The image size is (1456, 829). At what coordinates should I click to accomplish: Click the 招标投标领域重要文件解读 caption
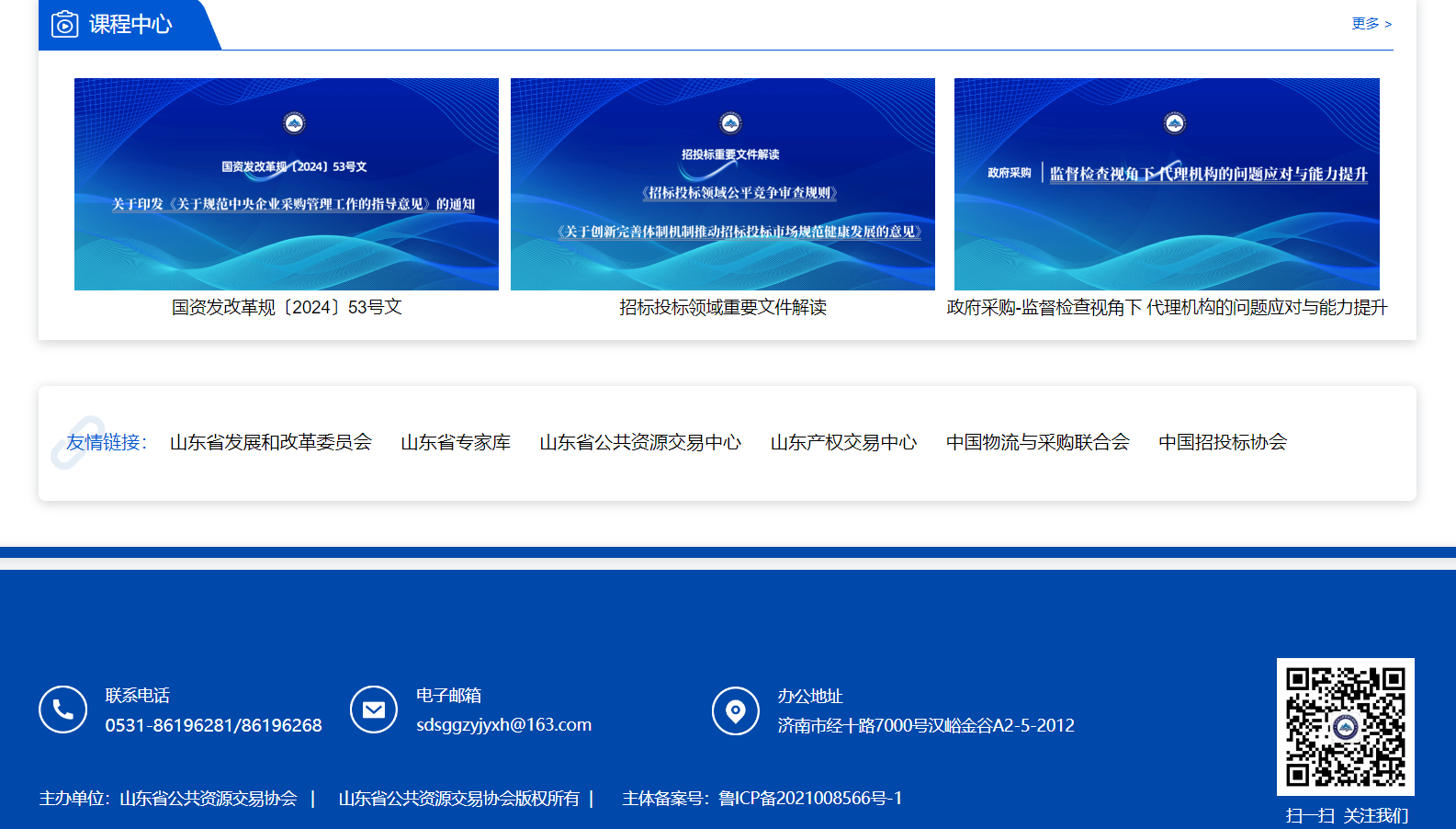pyautogui.click(x=722, y=307)
